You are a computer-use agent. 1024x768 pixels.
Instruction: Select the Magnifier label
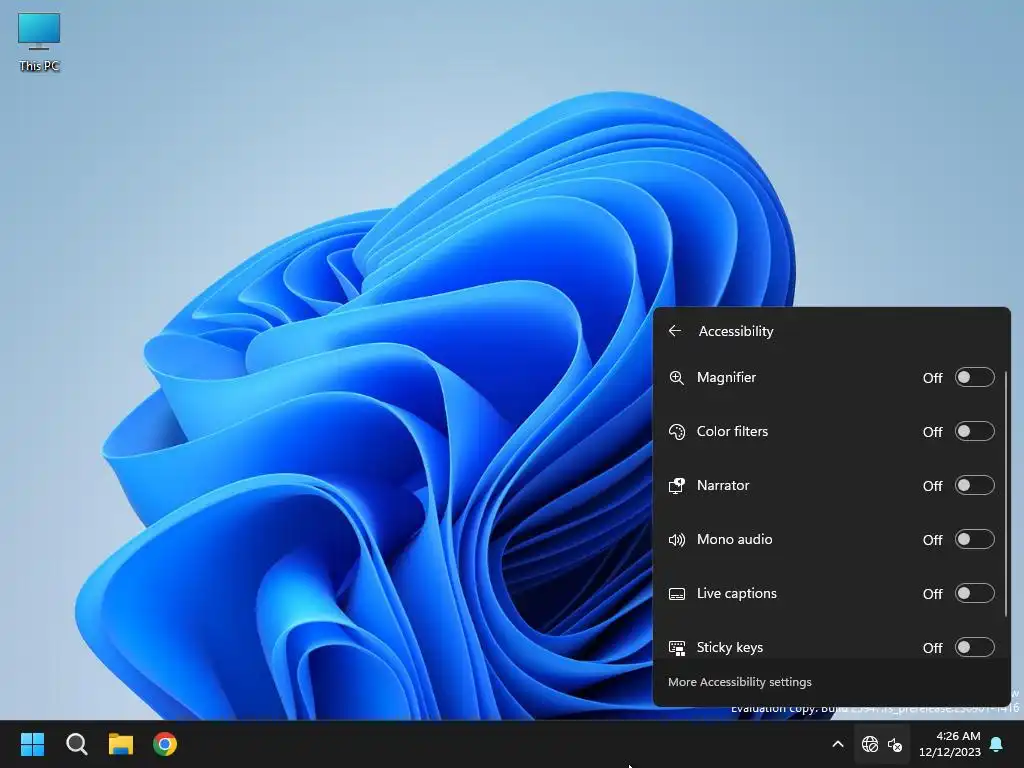click(x=726, y=377)
